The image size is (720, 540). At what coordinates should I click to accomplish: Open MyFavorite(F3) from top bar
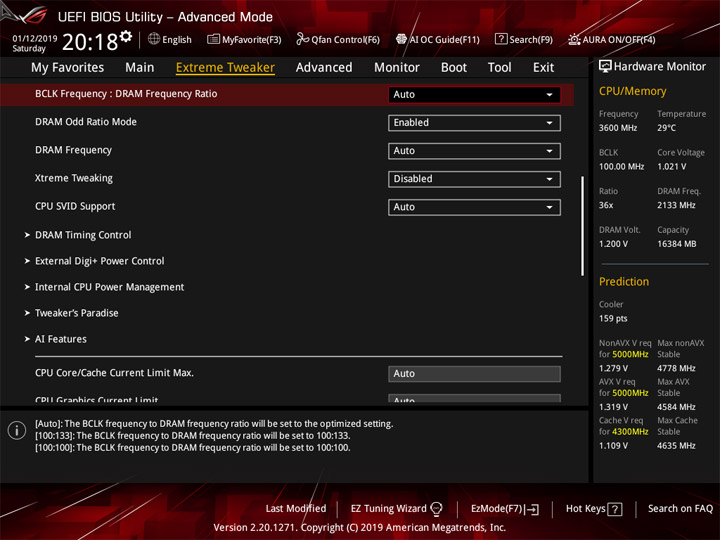[x=244, y=39]
